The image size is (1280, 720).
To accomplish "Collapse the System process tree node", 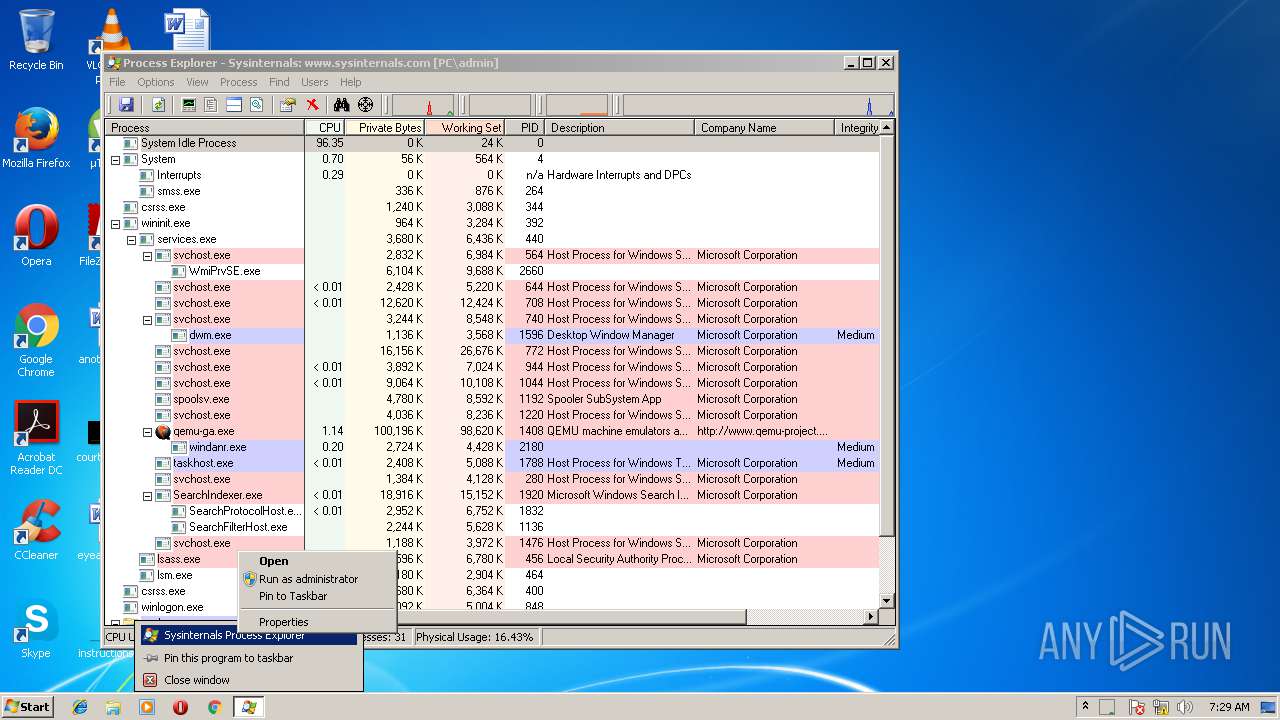I will (115, 160).
